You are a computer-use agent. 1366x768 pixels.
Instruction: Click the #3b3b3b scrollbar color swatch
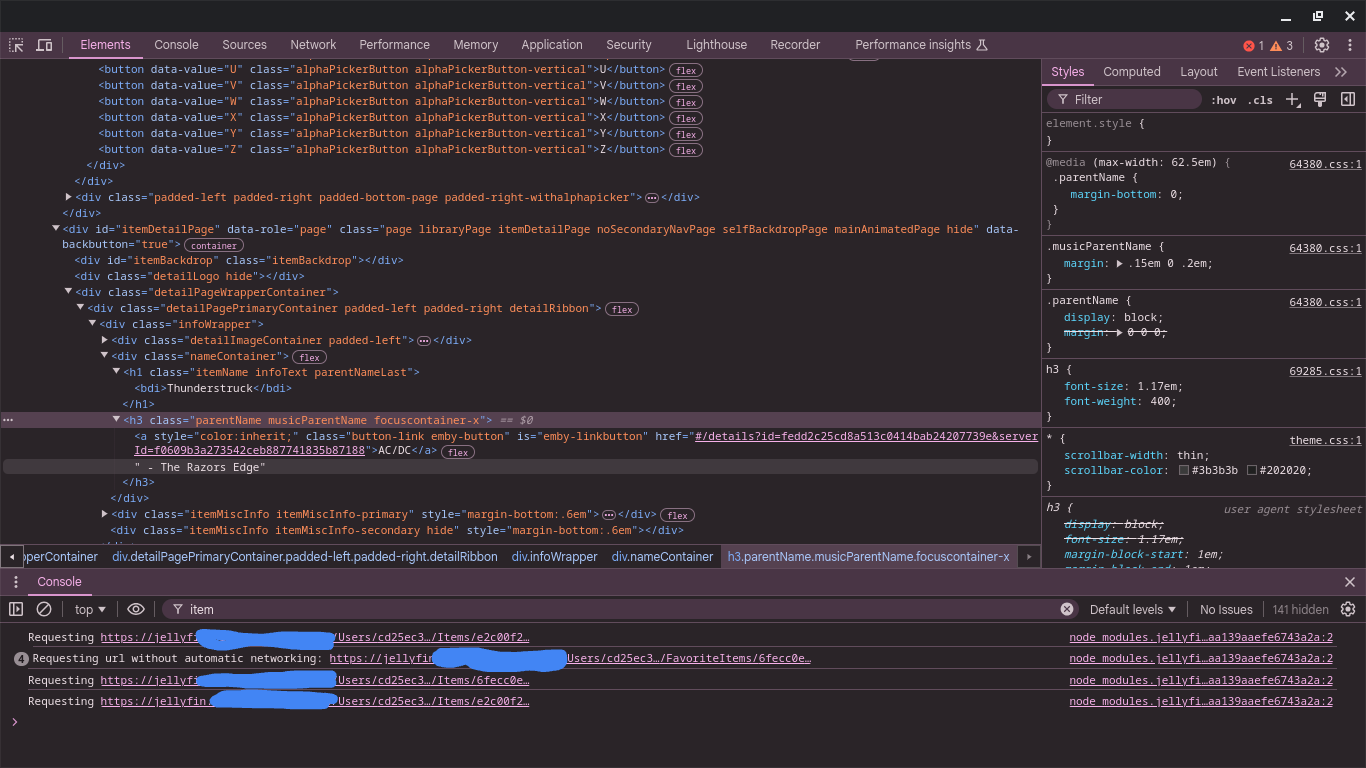(1184, 470)
